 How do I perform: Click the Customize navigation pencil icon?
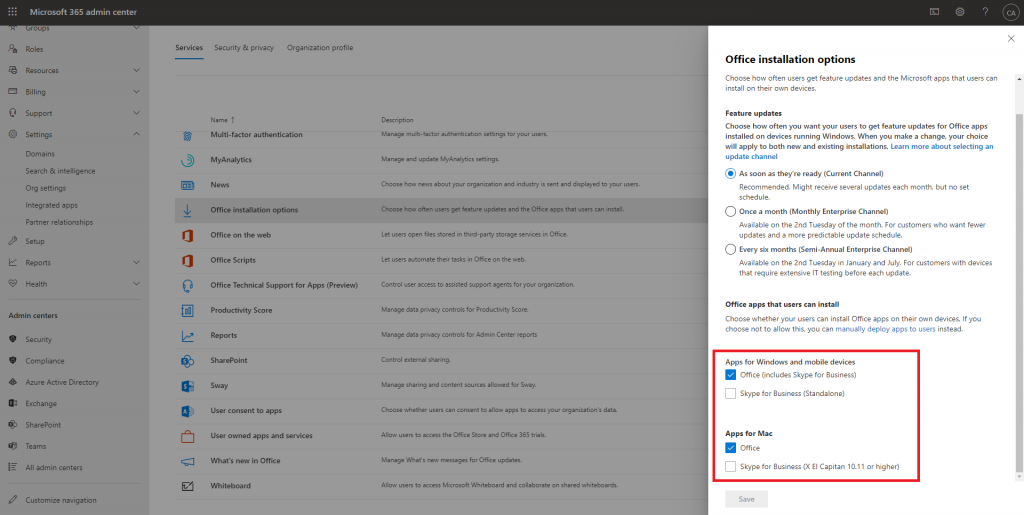coord(12,500)
